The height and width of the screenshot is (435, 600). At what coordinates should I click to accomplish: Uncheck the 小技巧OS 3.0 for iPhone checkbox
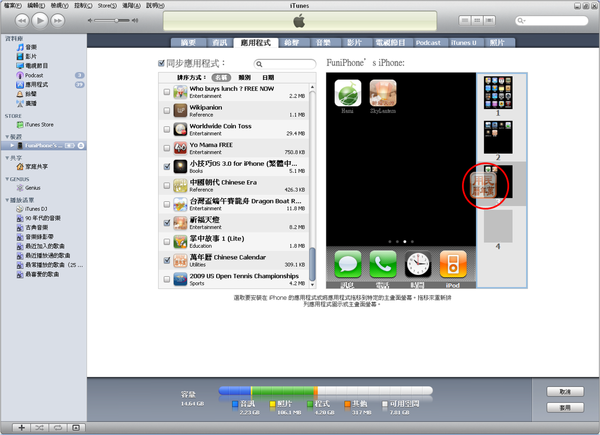coord(167,167)
